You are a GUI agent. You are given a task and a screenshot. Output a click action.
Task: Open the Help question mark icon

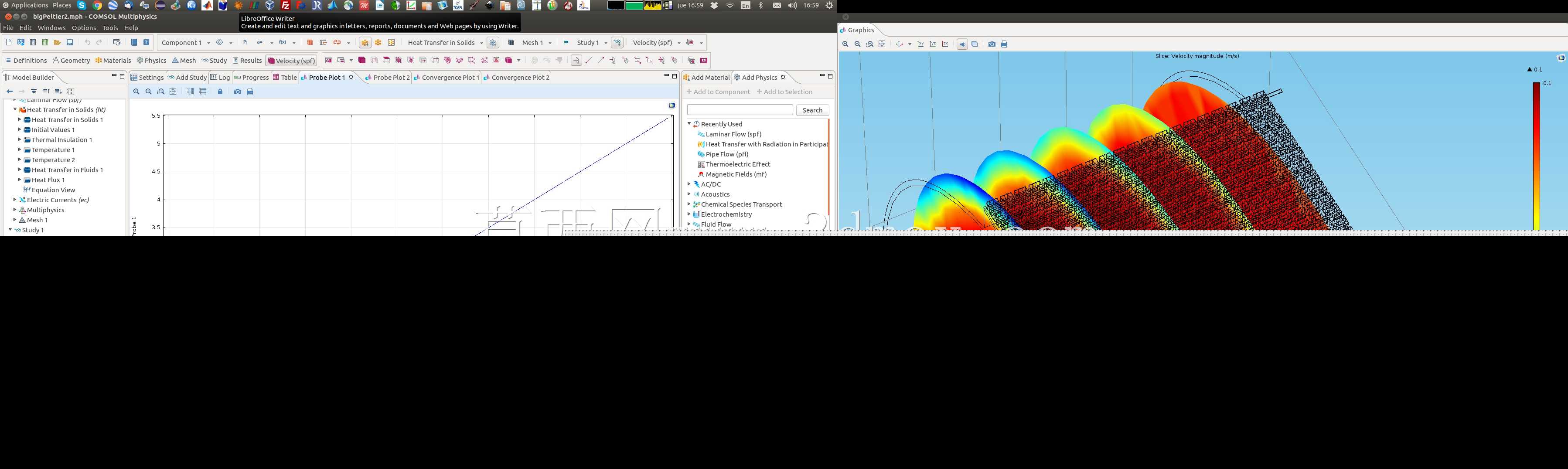point(146,43)
